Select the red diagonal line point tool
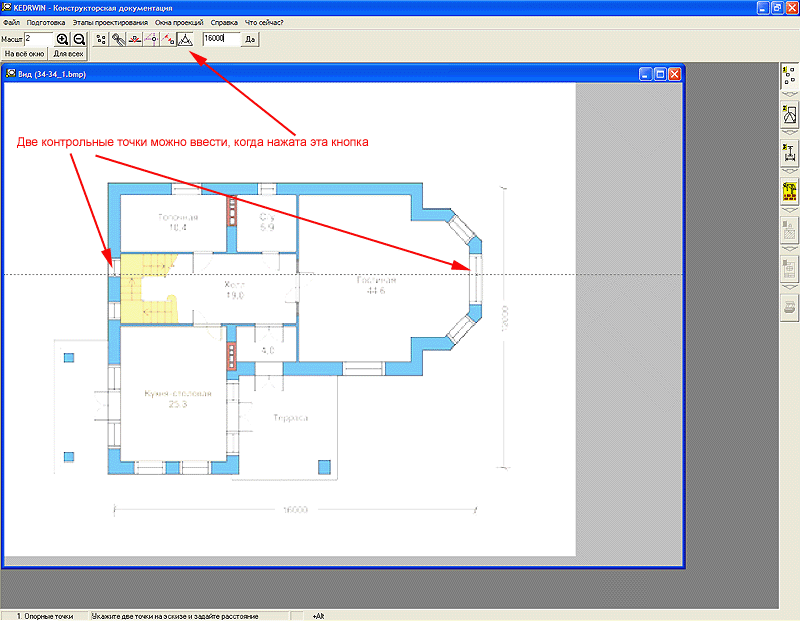Viewport: 800px width, 621px height. [168, 39]
